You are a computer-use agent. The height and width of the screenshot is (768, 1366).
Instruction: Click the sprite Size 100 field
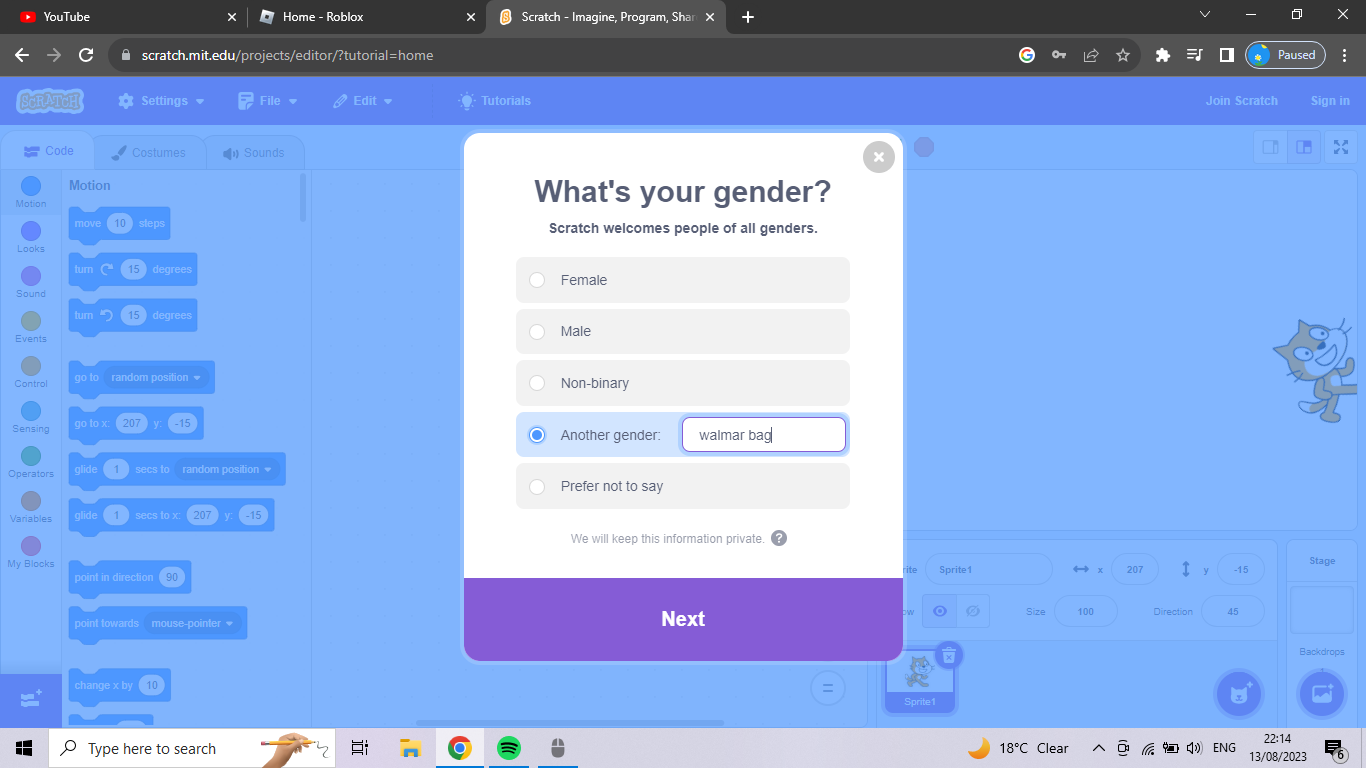(1086, 611)
